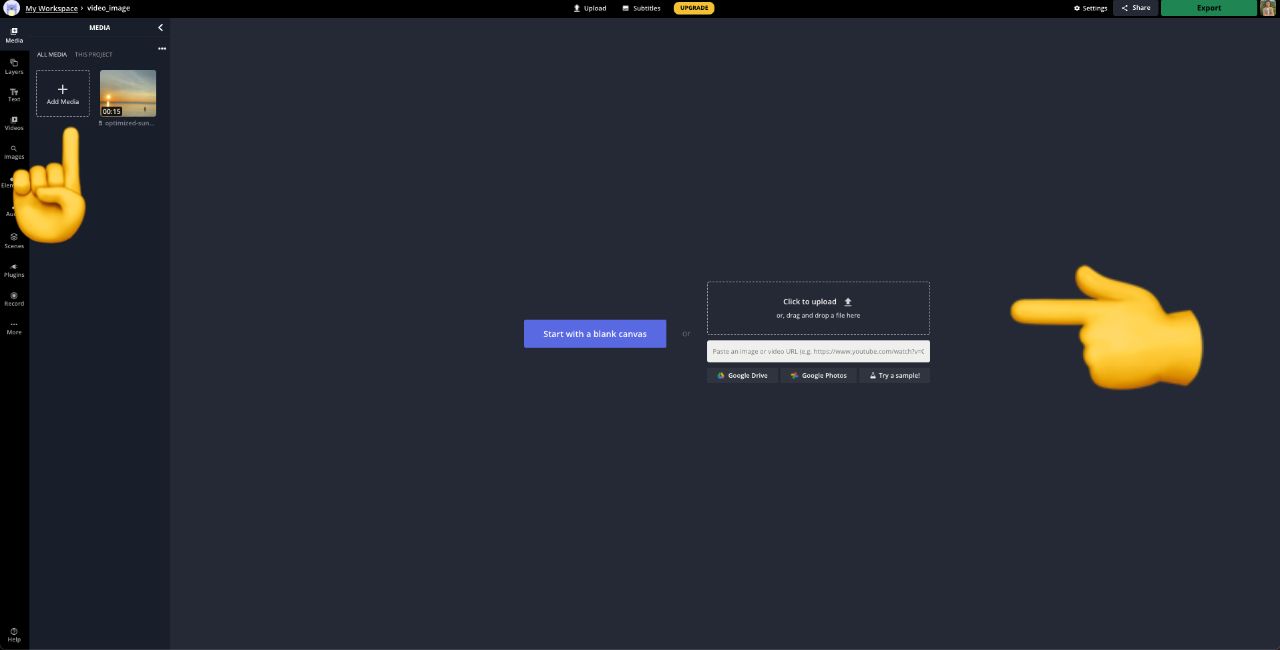This screenshot has height=650, width=1280.
Task: Open the My Workspace breadcrumb link
Action: click(x=51, y=8)
